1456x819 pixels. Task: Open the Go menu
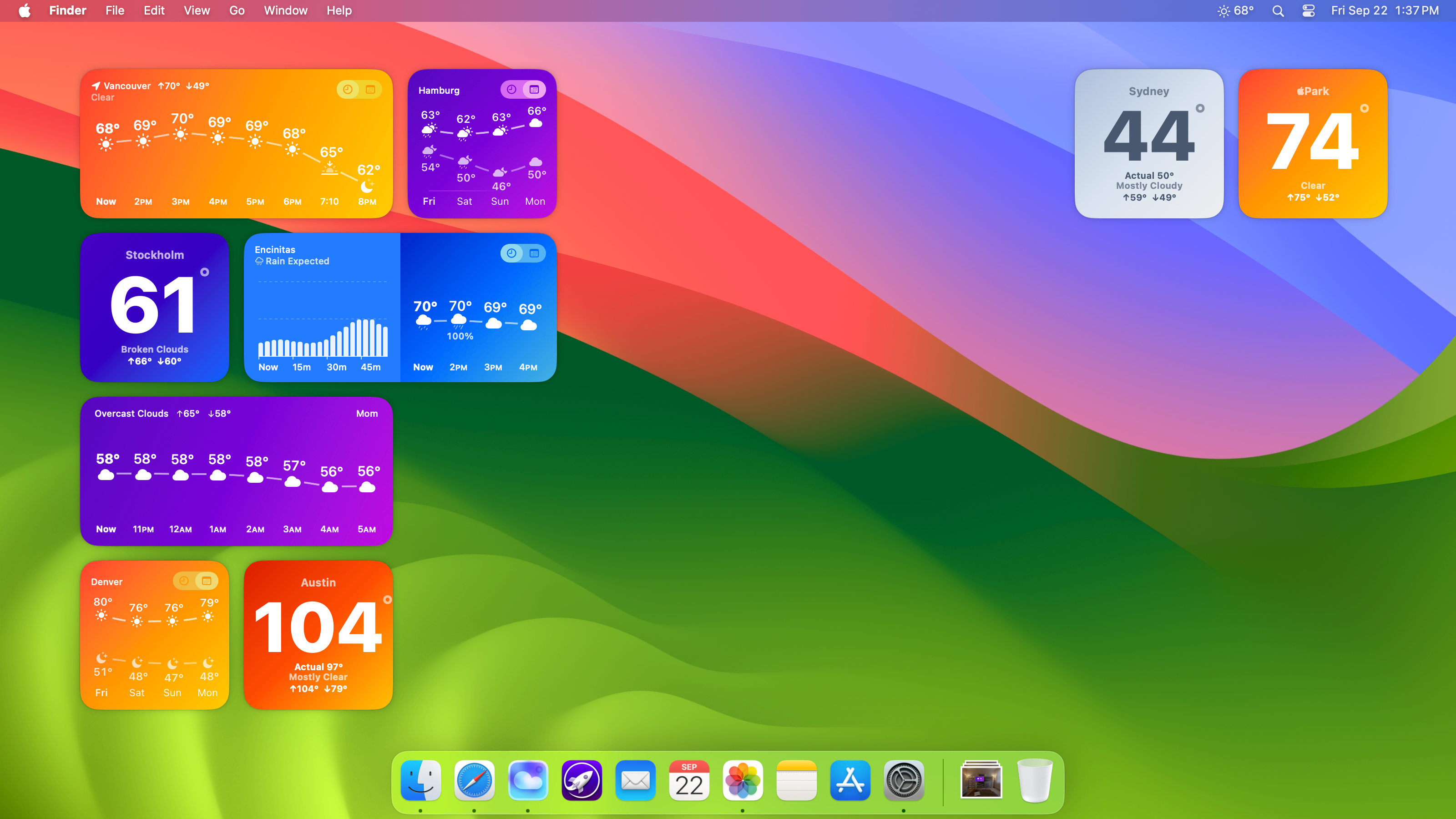pos(237,11)
